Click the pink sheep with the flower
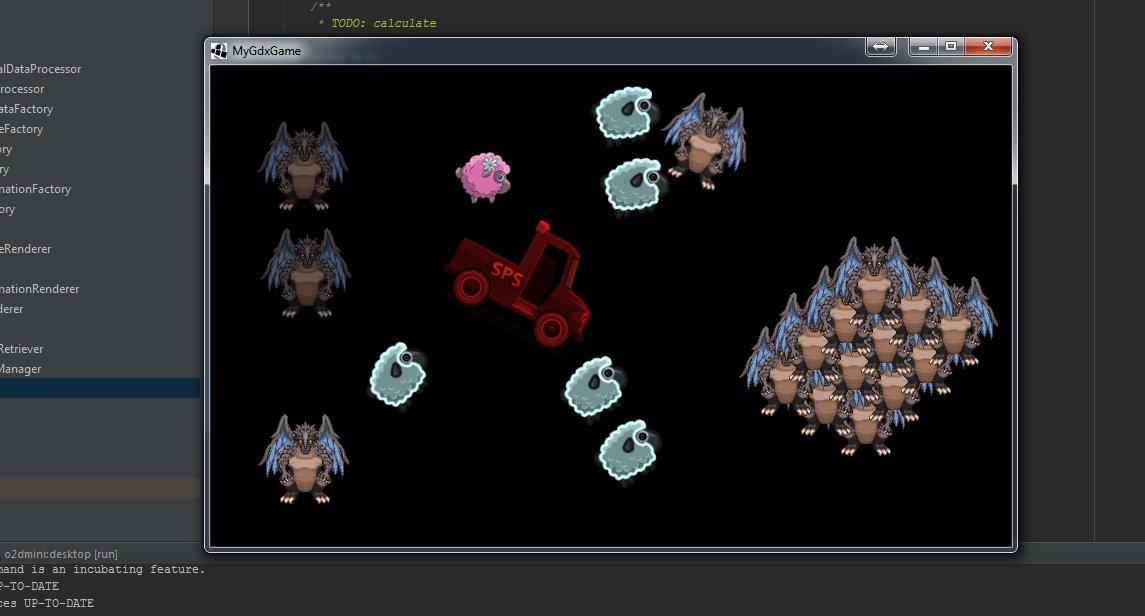The image size is (1145, 616). [x=483, y=177]
